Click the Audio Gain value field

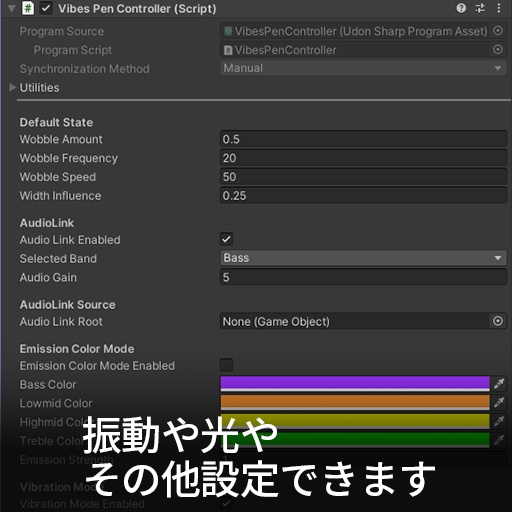363,277
